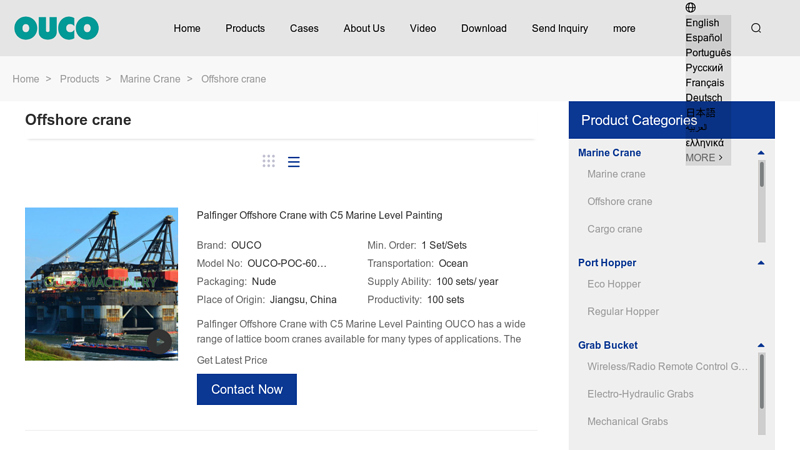Click the globe language icon
The height and width of the screenshot is (450, 800).
tap(690, 7)
